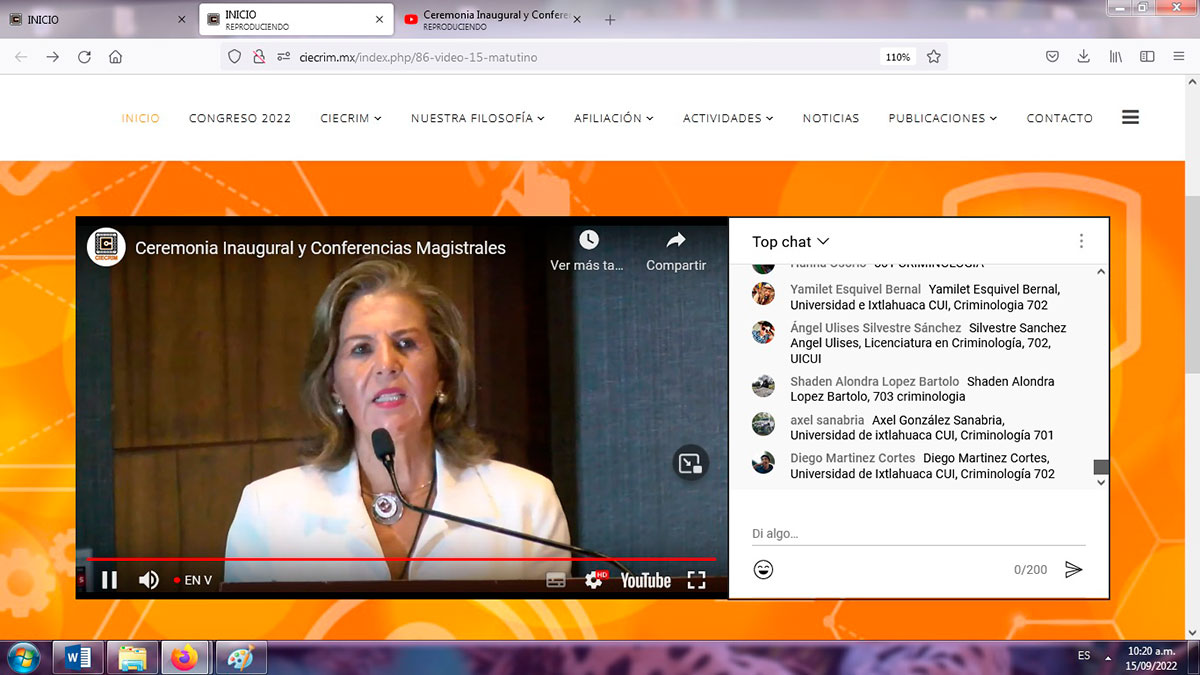The width and height of the screenshot is (1200, 675).
Task: Go to INICIO in site menu
Action: pos(141,118)
